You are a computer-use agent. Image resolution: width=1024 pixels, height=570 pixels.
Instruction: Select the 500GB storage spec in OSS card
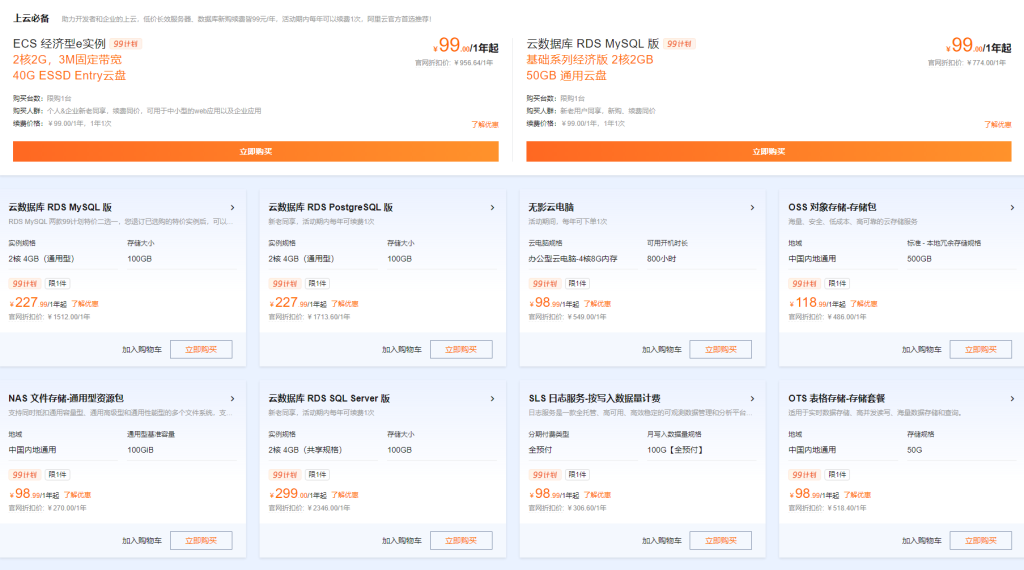click(961, 259)
